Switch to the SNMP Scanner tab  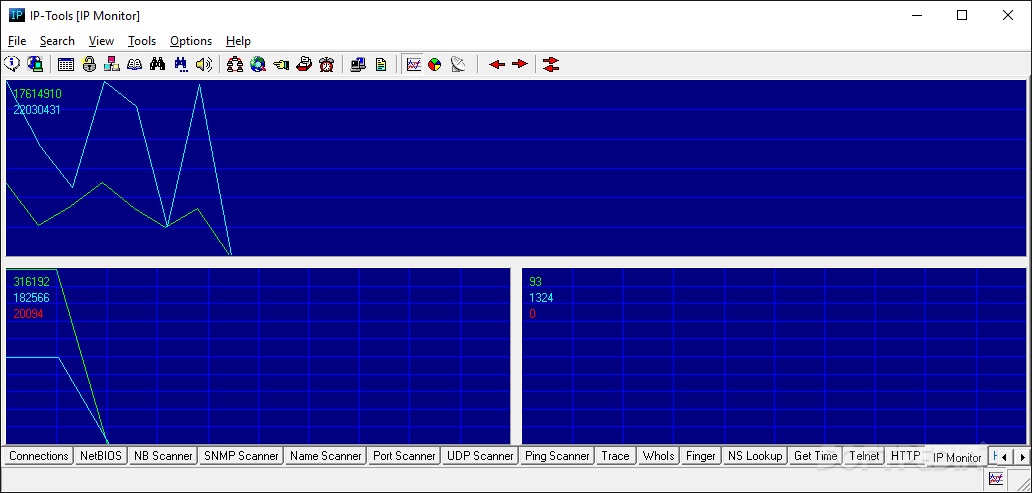point(242,456)
